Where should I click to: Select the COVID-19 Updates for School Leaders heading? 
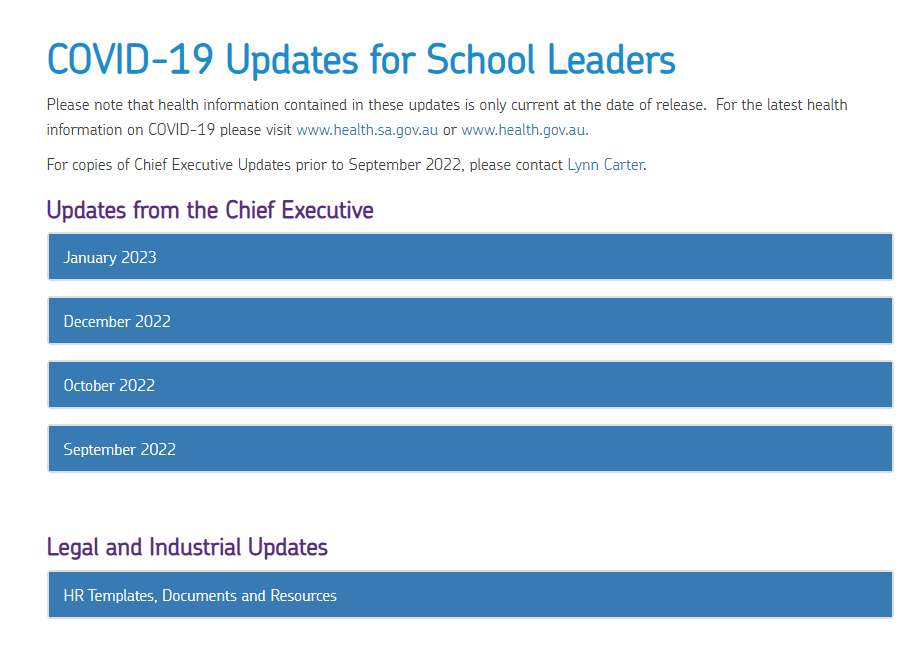point(361,59)
